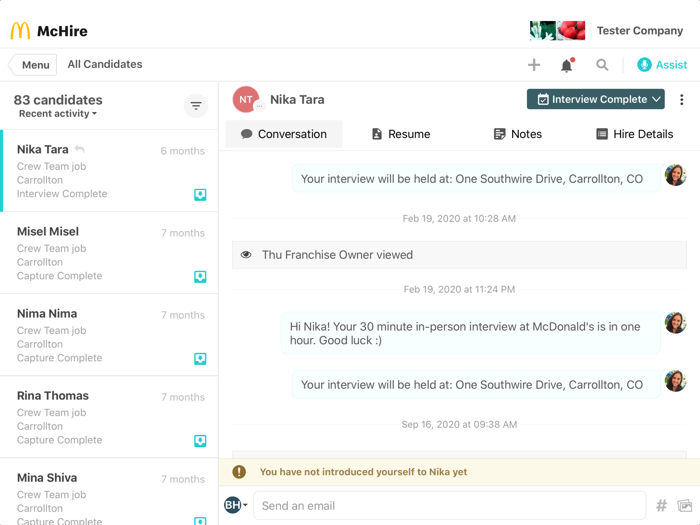Click the McHire golden arches logo

(20, 31)
